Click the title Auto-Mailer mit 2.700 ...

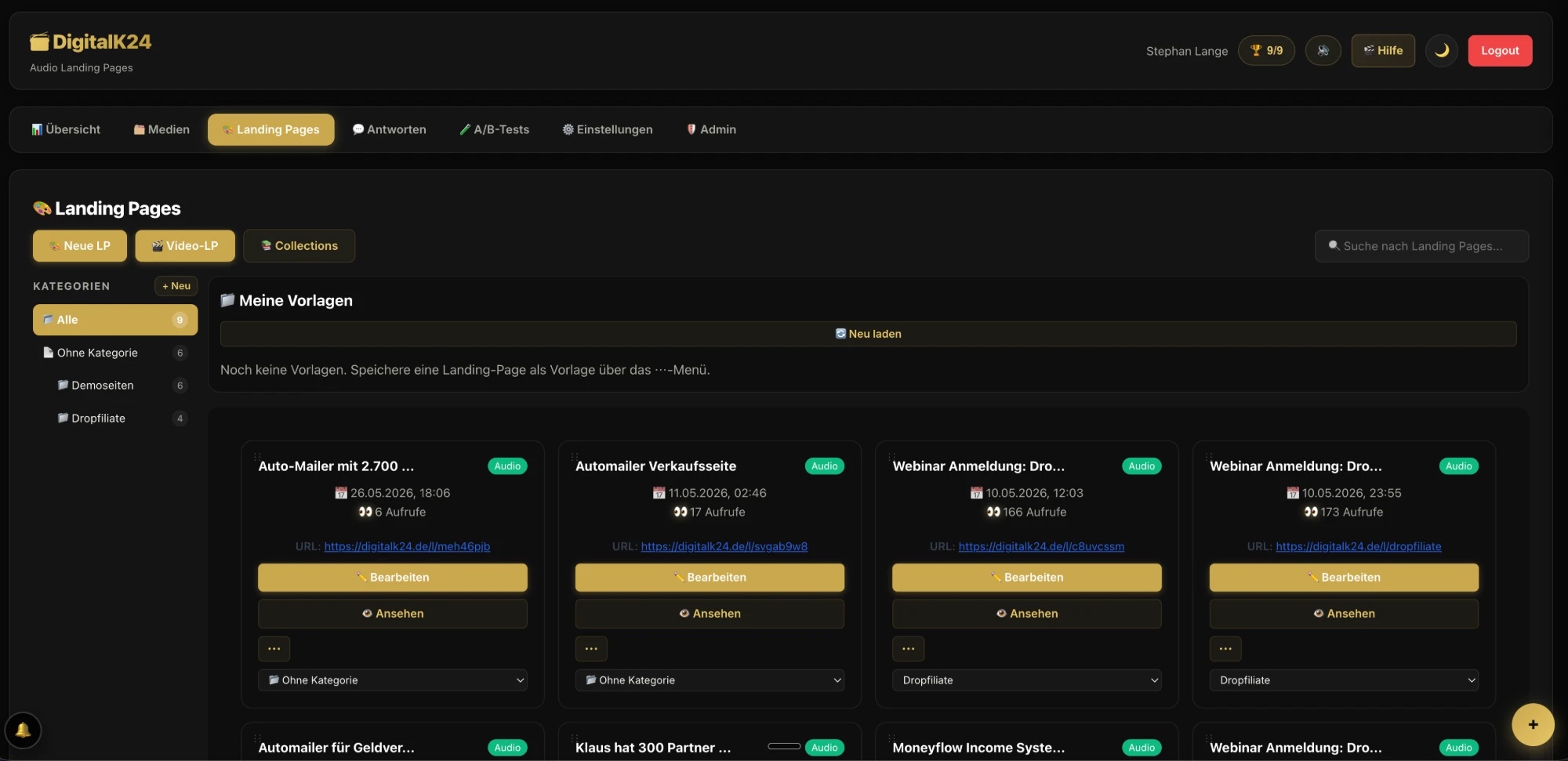coord(336,466)
